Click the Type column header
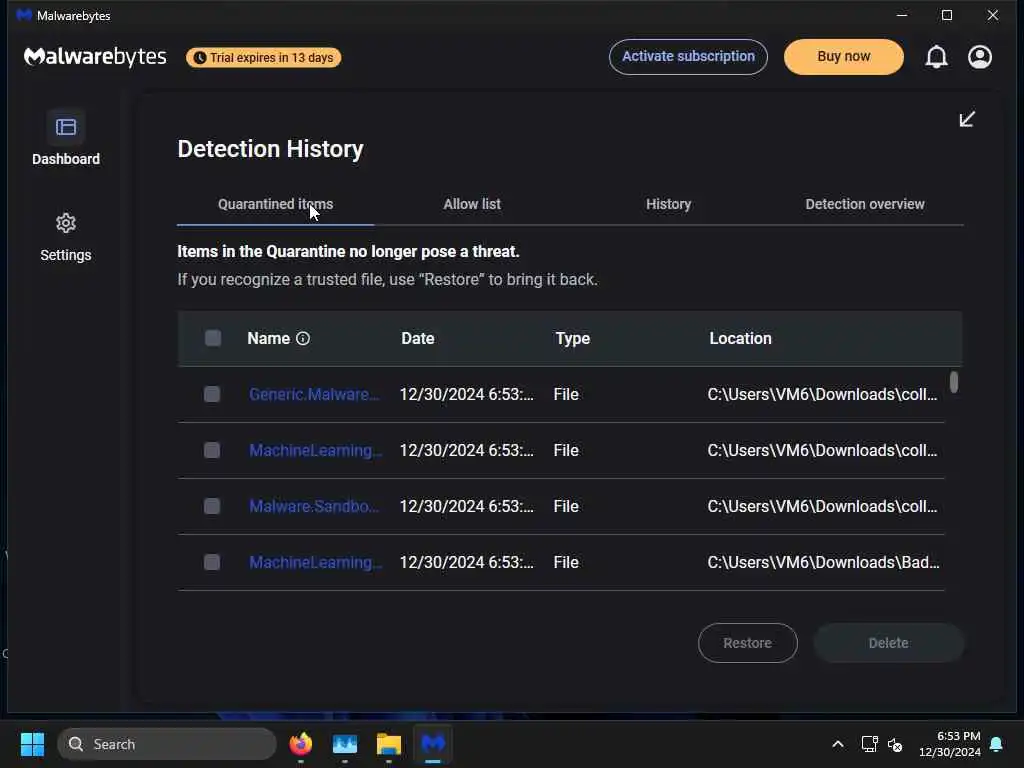This screenshot has height=768, width=1024. click(573, 338)
